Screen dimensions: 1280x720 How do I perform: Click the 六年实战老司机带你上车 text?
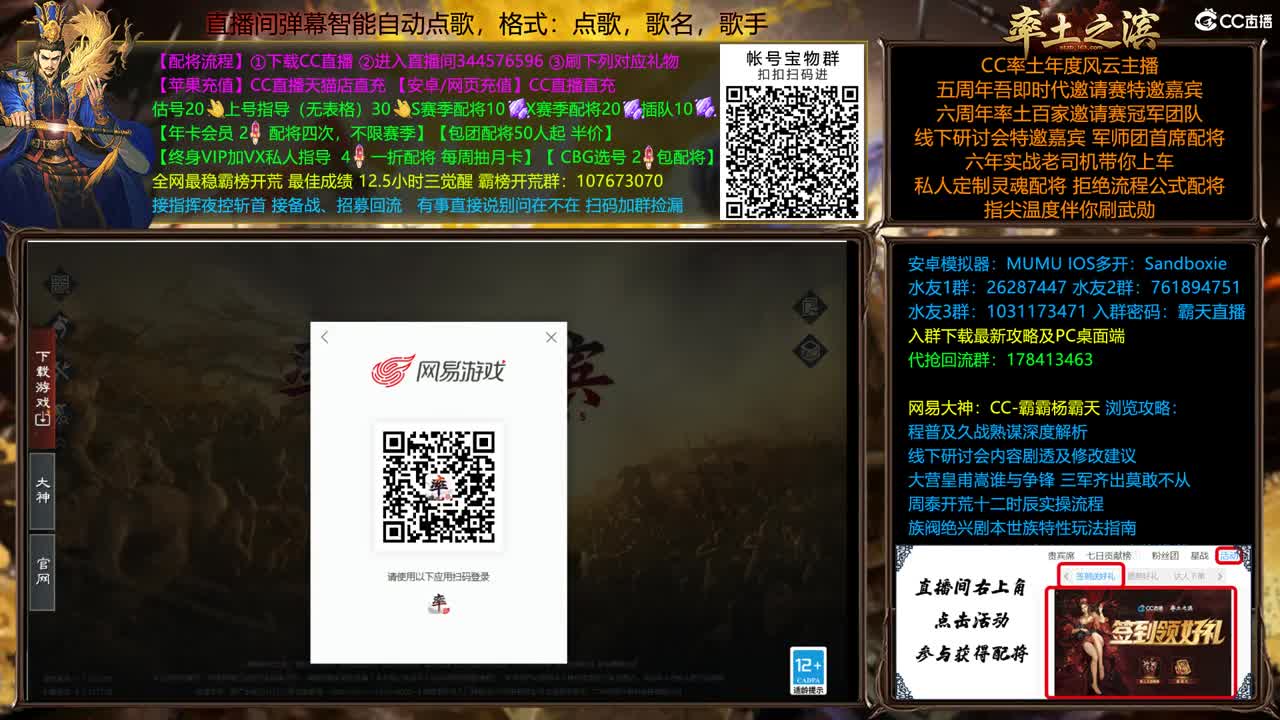tap(1069, 162)
